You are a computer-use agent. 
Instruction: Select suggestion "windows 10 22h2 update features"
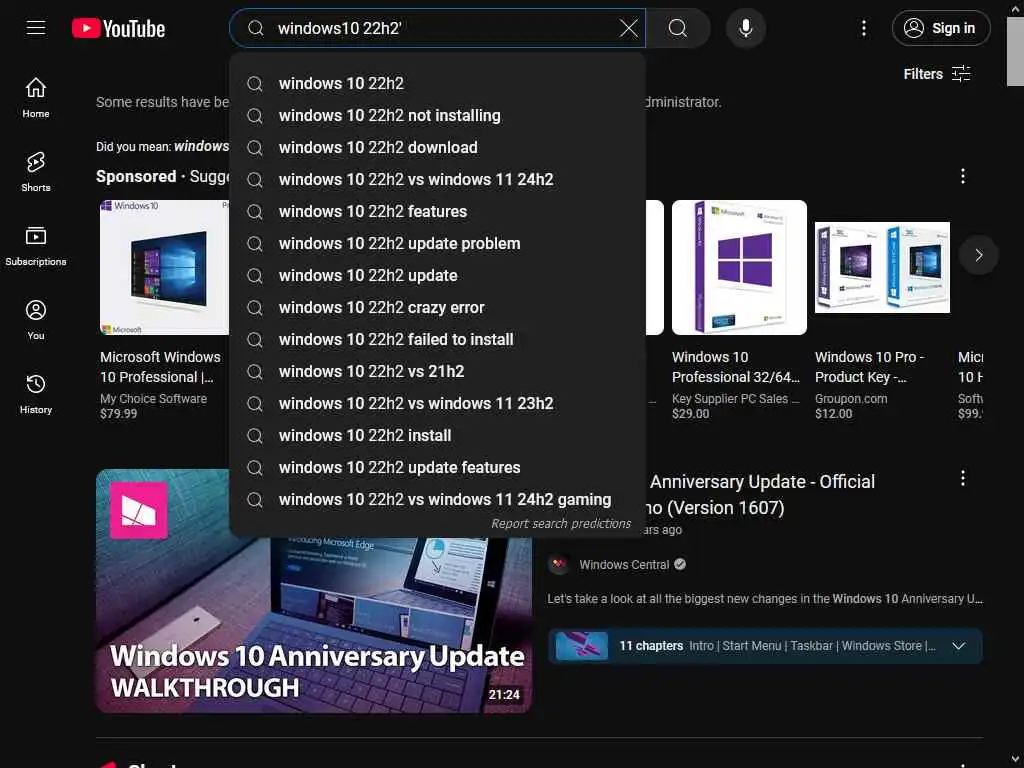(x=437, y=468)
